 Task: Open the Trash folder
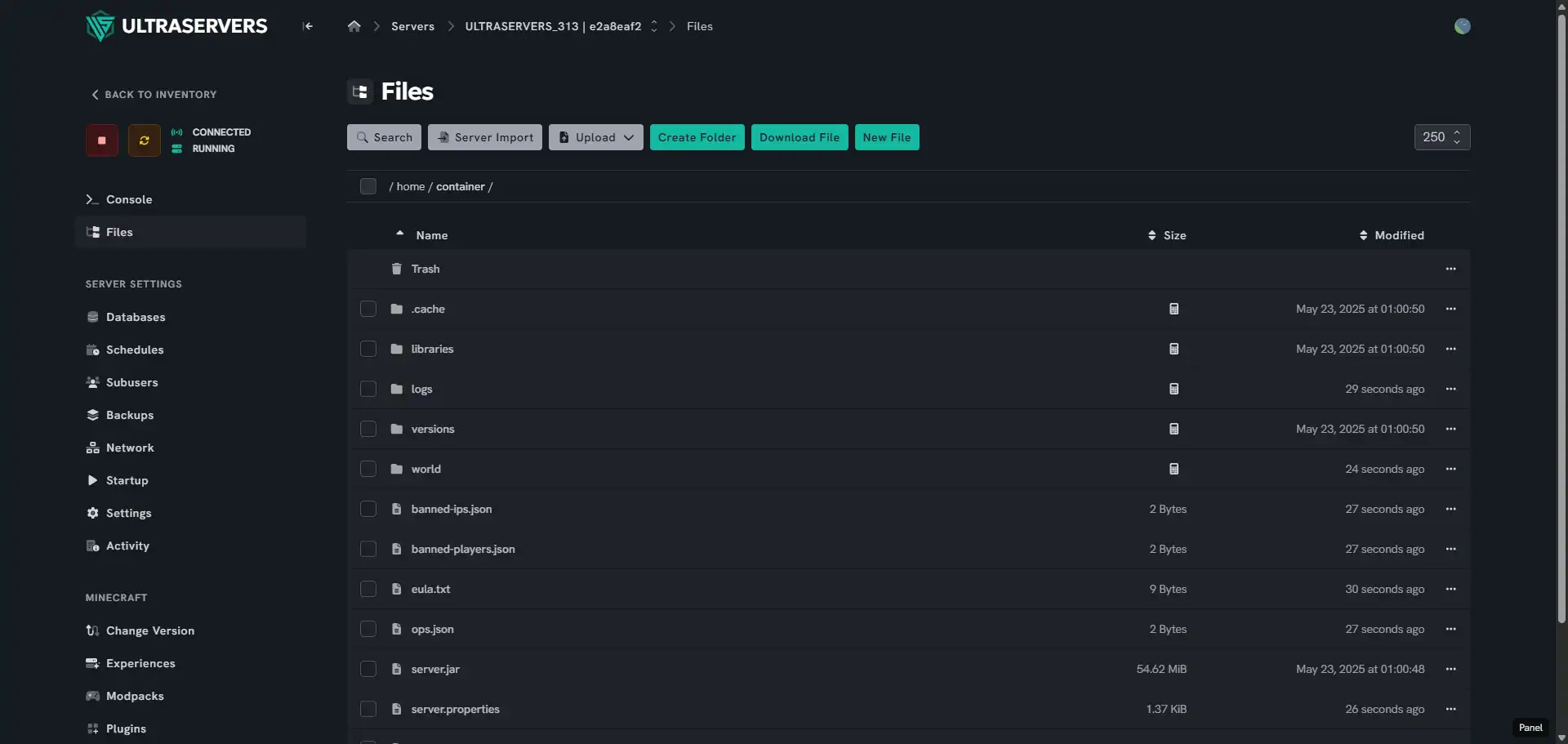click(x=425, y=269)
